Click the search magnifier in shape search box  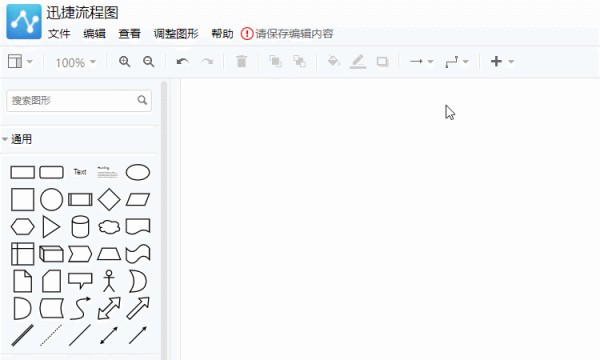[142, 100]
